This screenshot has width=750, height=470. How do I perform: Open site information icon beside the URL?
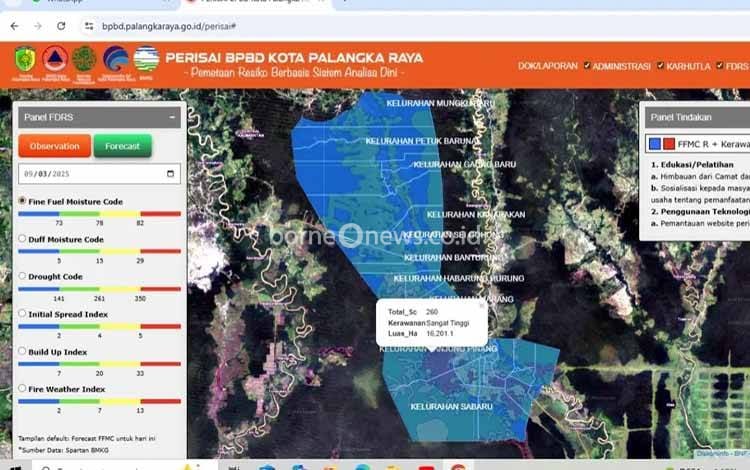[x=89, y=26]
